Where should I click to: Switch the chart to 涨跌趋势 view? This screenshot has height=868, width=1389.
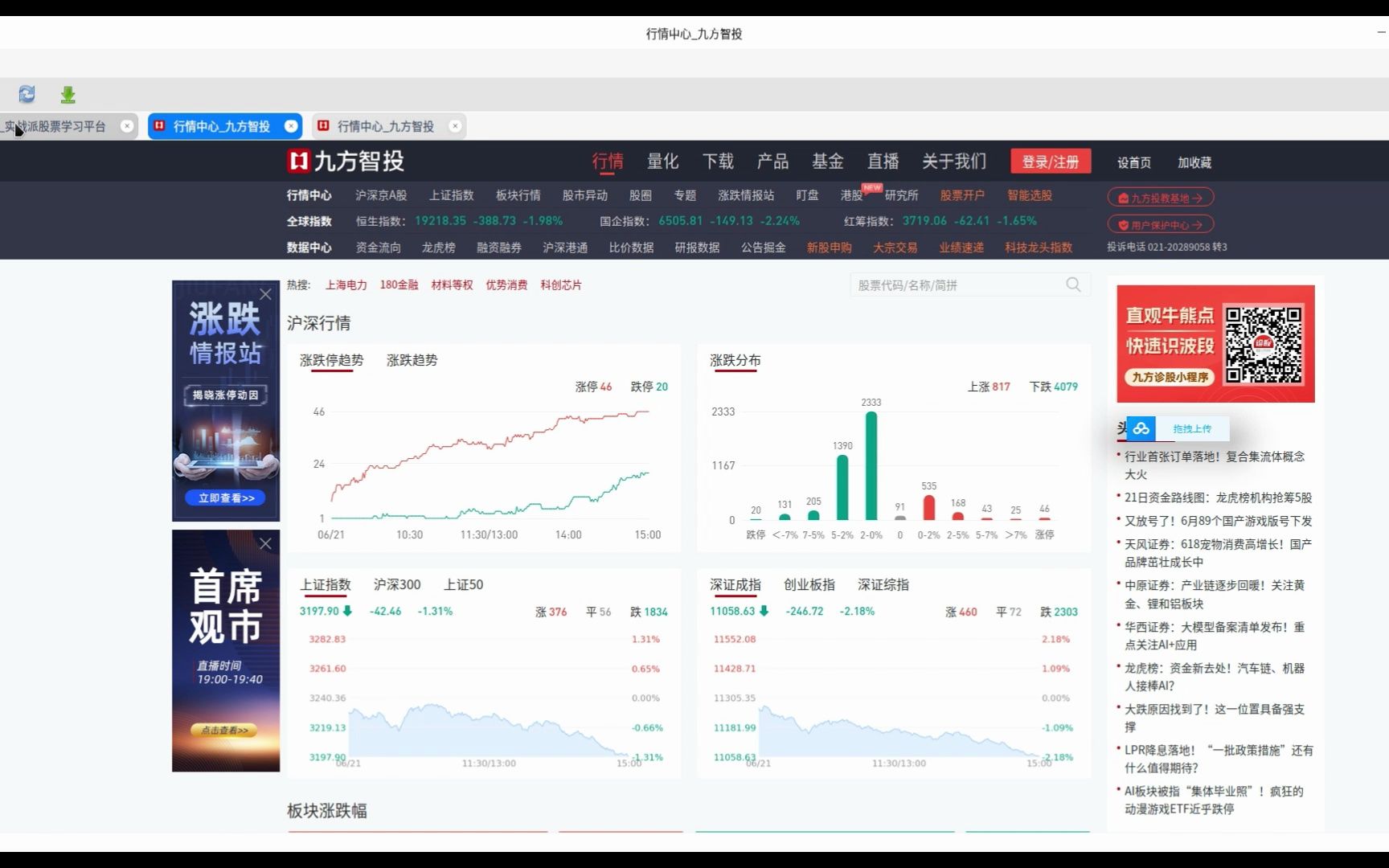pyautogui.click(x=412, y=360)
